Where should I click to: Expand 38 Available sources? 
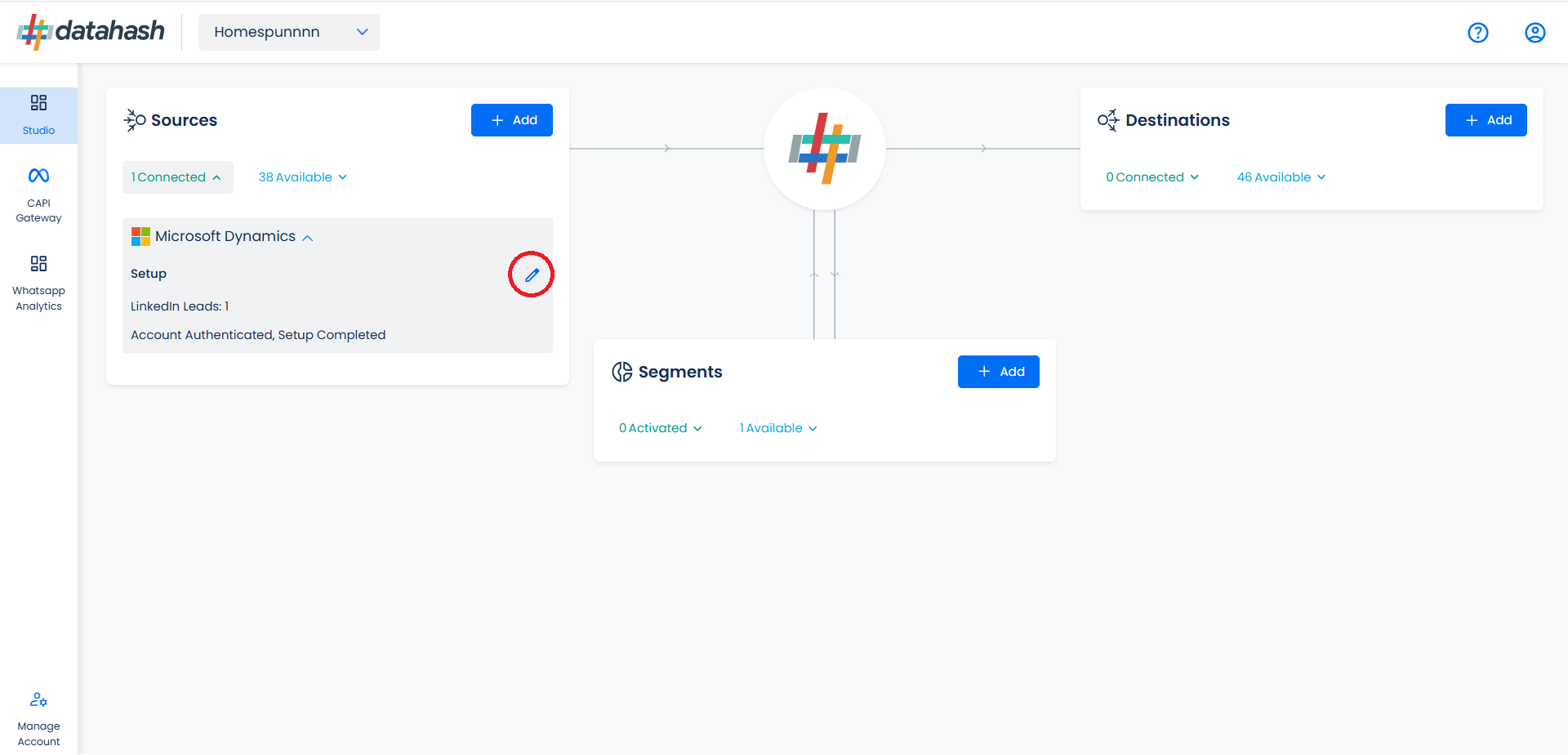coord(303,177)
